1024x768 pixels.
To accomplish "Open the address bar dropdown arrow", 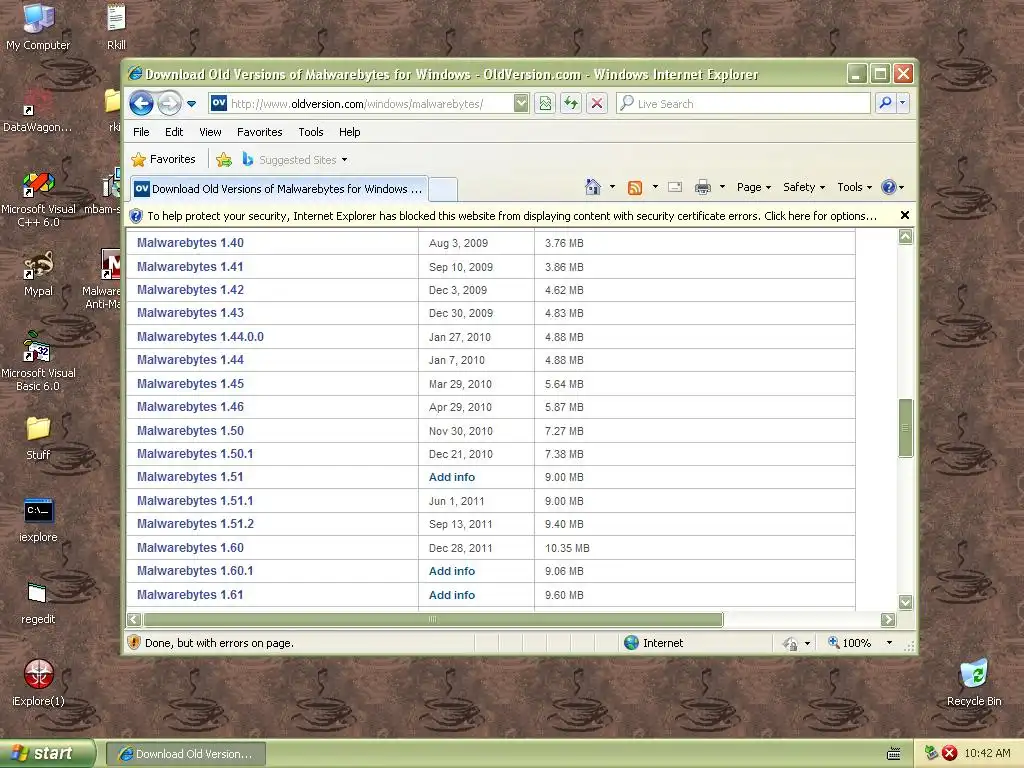I will 520,103.
